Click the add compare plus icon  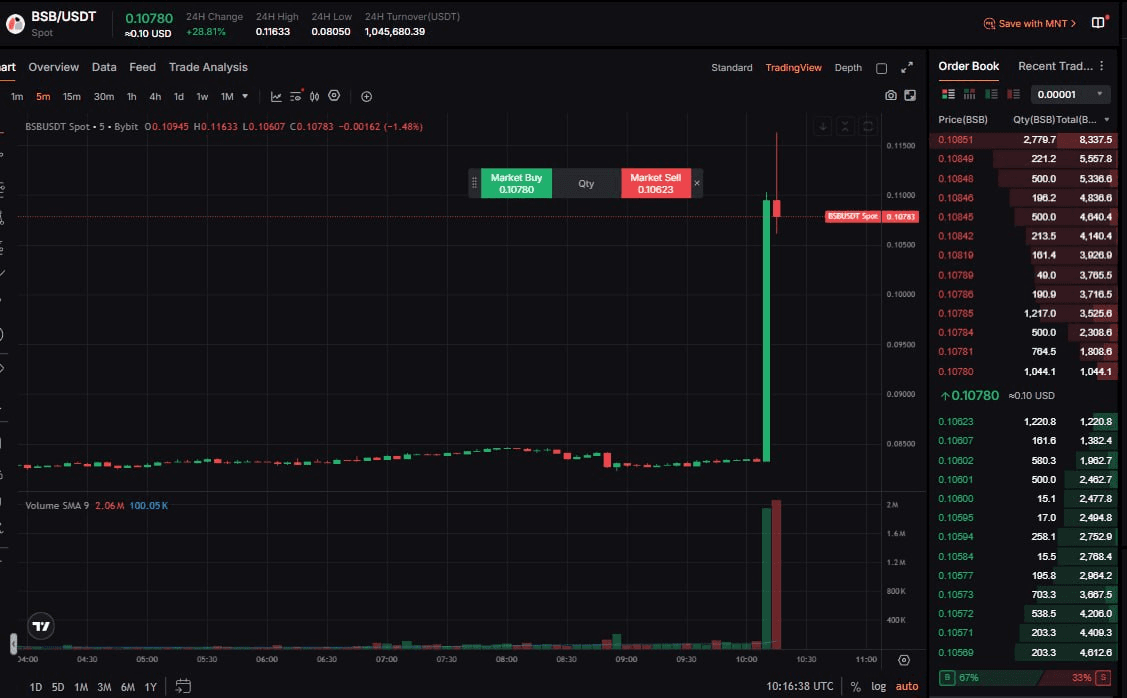(366, 97)
